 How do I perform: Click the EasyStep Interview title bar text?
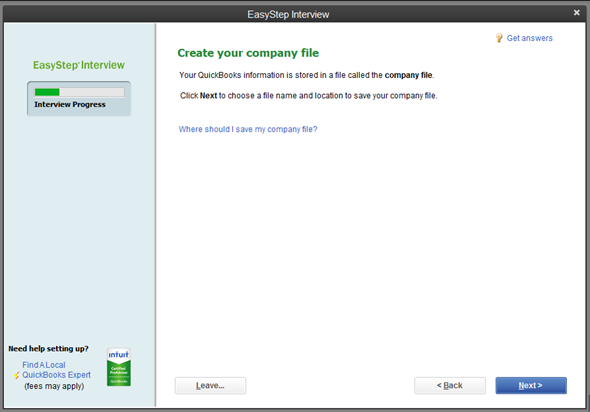click(288, 14)
